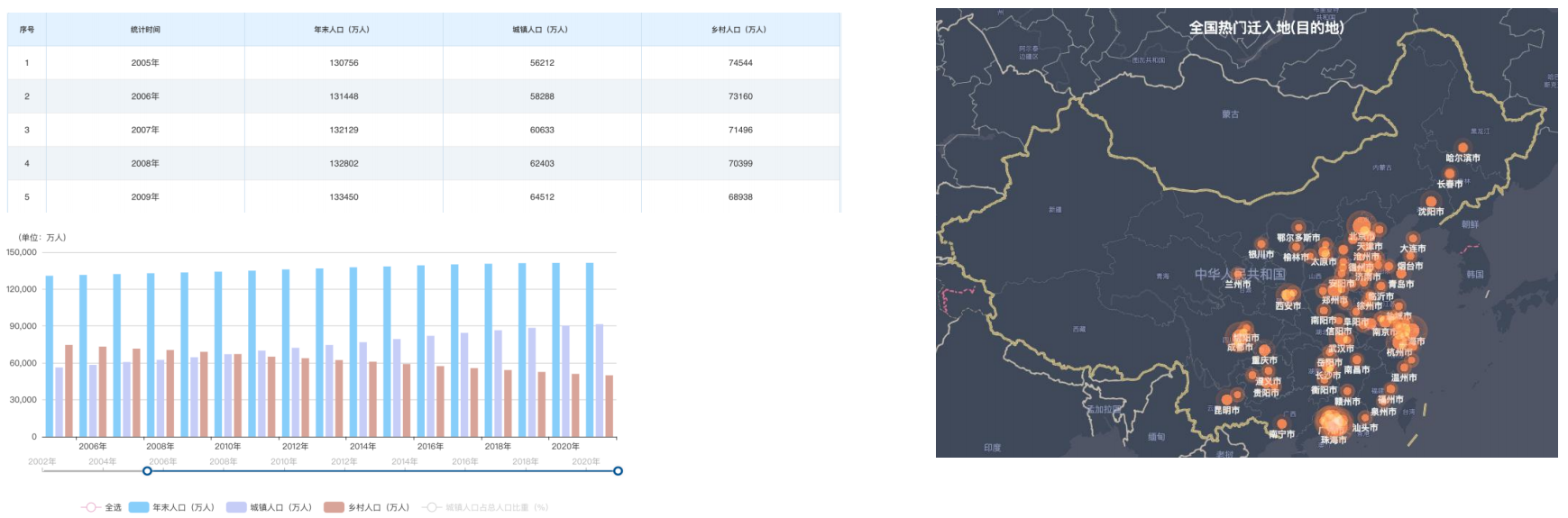The height and width of the screenshot is (518, 1568).
Task: Click the 城镇人口 (万人) table column header
Action: coord(541,30)
